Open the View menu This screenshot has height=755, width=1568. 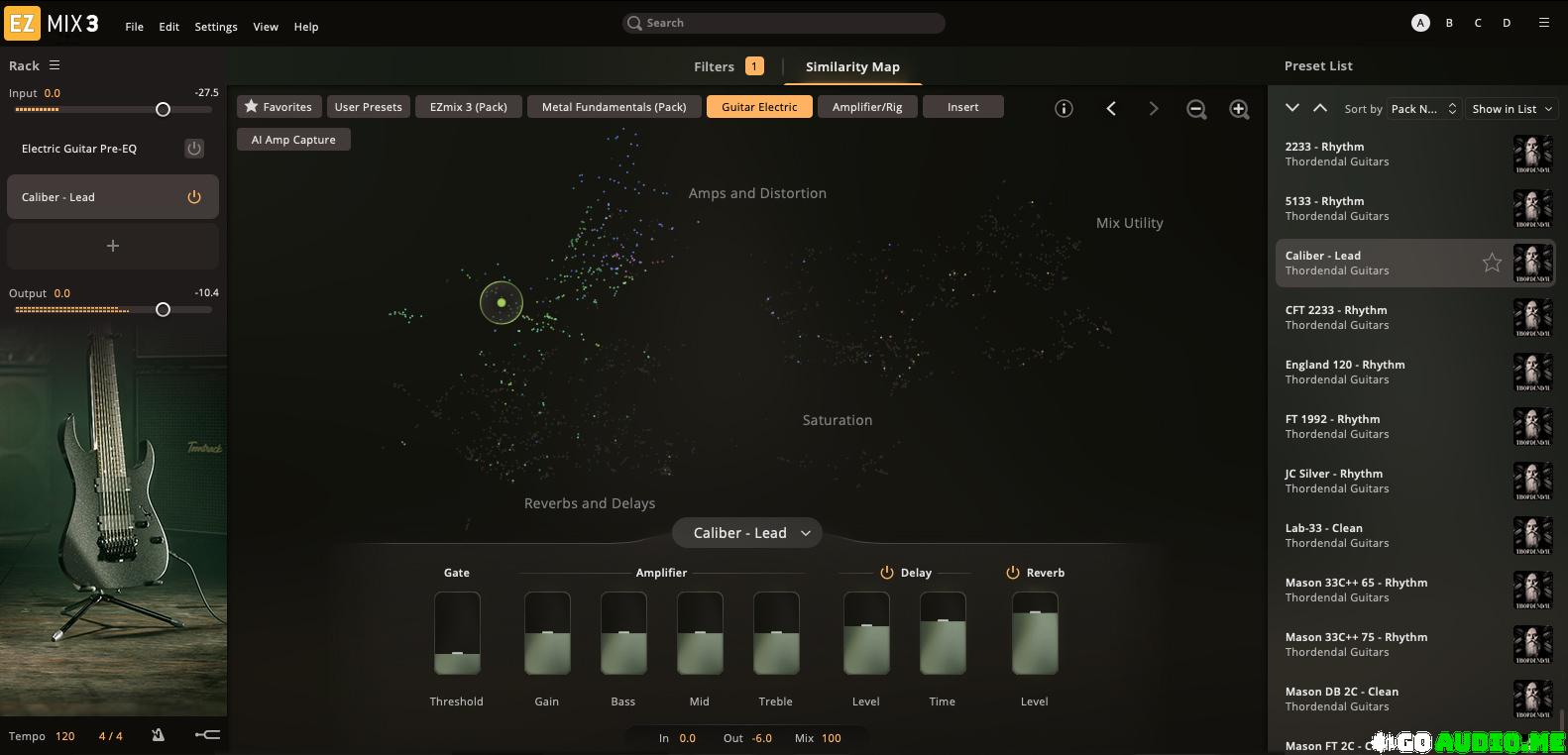266,27
